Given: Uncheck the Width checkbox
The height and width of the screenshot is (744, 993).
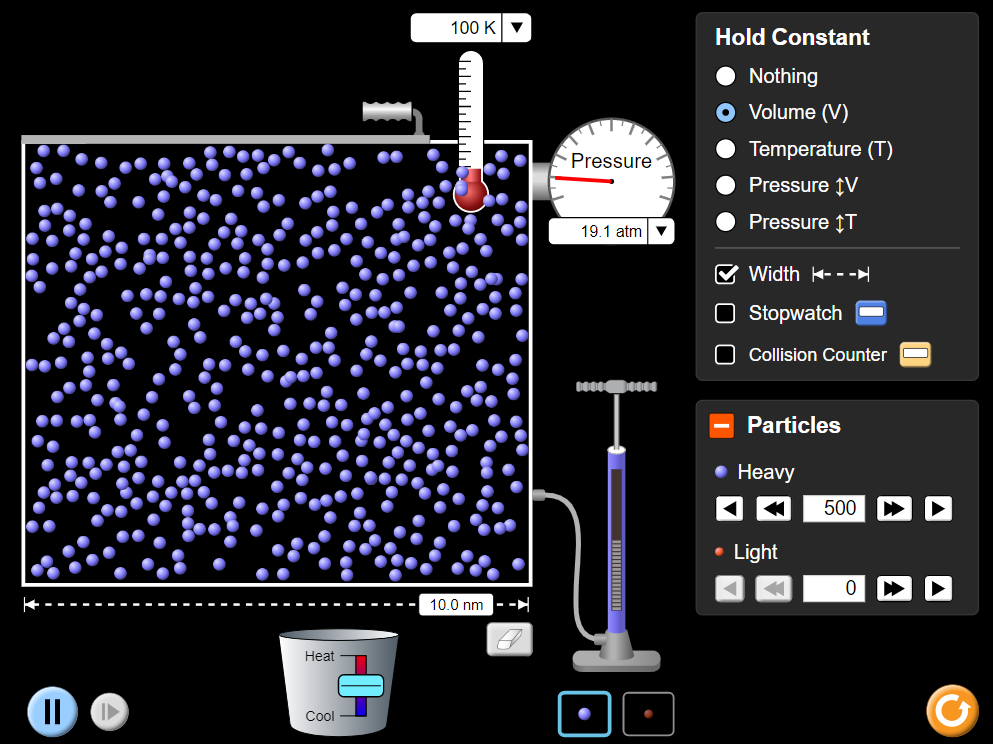Looking at the screenshot, I should click(726, 274).
